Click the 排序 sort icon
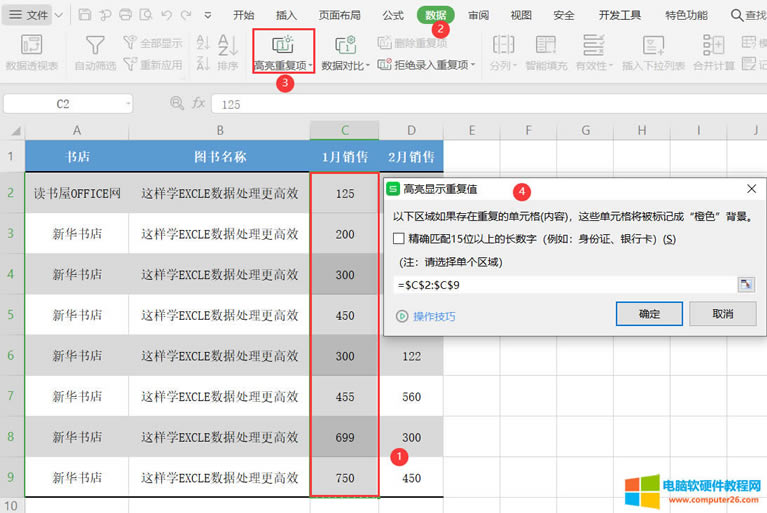Image resolution: width=767 pixels, height=513 pixels. [228, 45]
